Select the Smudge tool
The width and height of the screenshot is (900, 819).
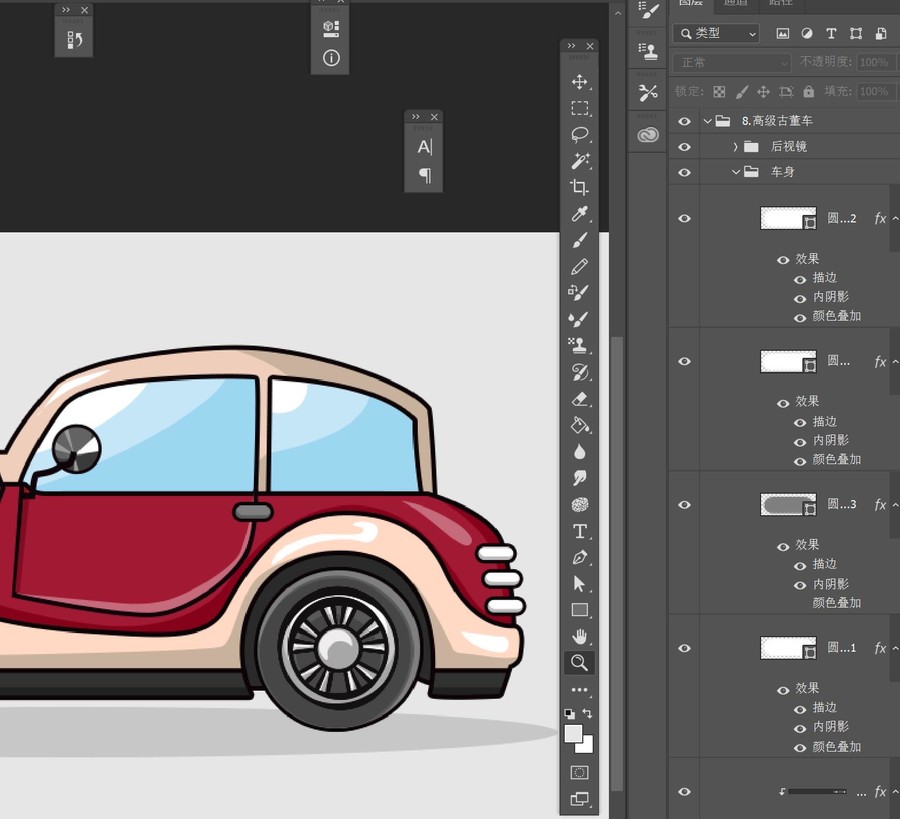click(x=580, y=478)
